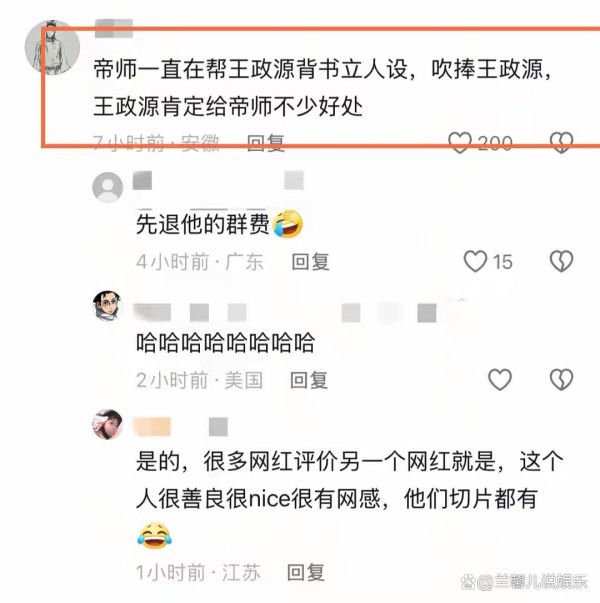Open blurred username above 先退他的群费

click(x=218, y=181)
